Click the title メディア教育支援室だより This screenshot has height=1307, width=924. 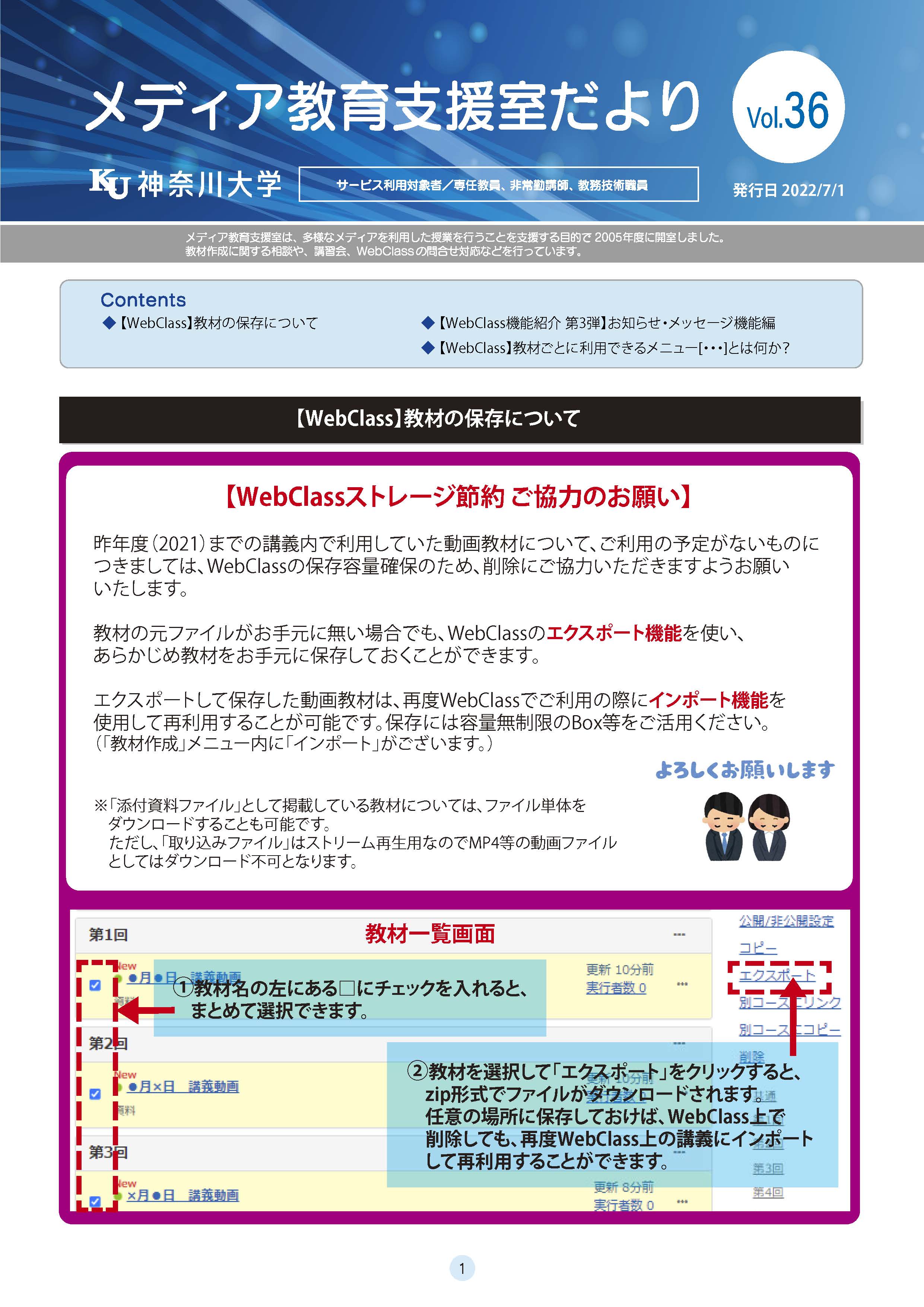coord(393,106)
